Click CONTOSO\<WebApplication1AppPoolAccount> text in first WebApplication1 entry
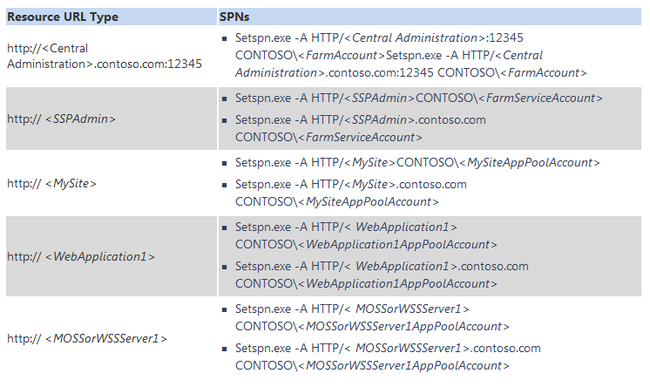The height and width of the screenshot is (387, 650). (x=366, y=244)
